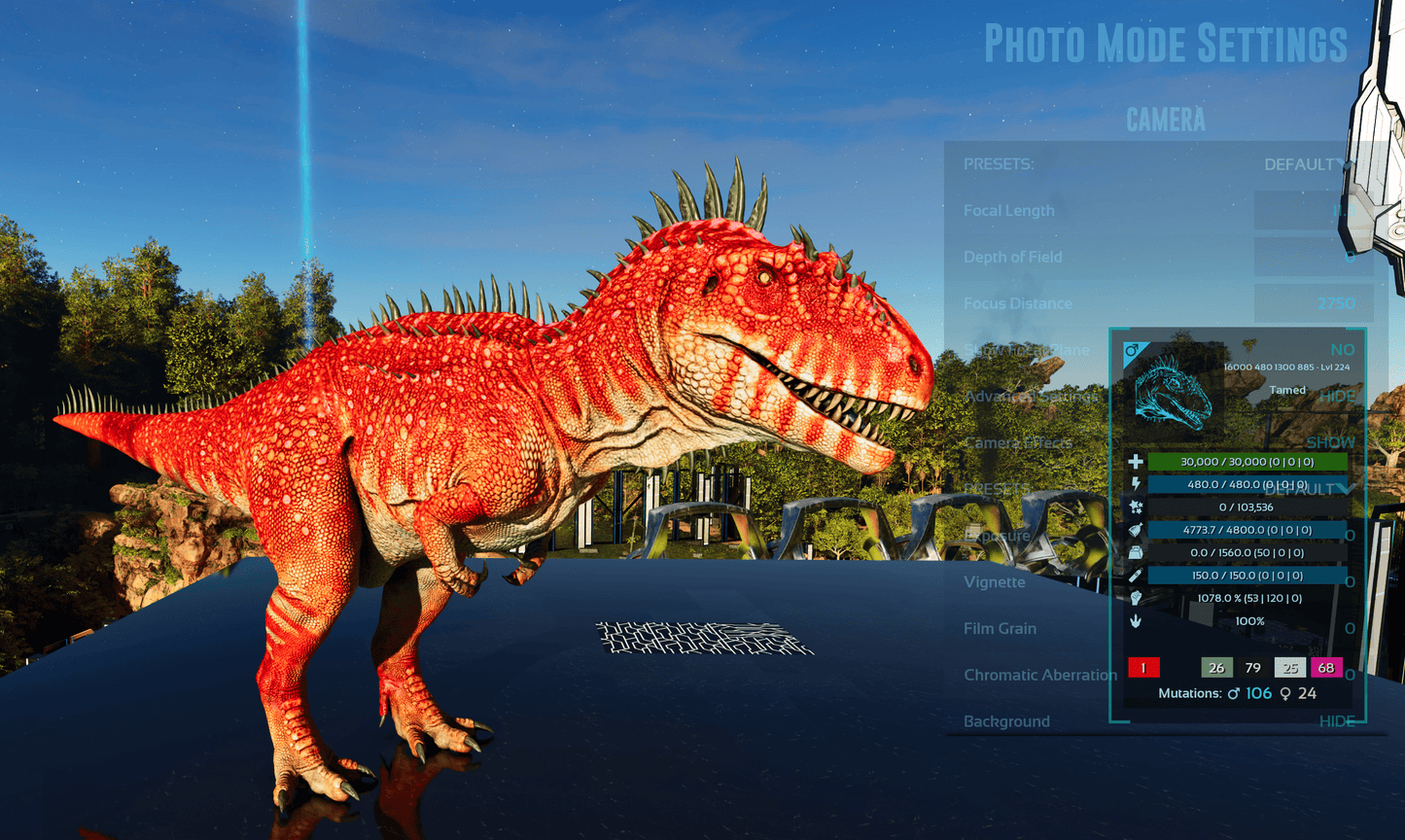The width and height of the screenshot is (1405, 840).
Task: Click the weight bar 0.0 / 1560.0
Action: pos(1247,552)
